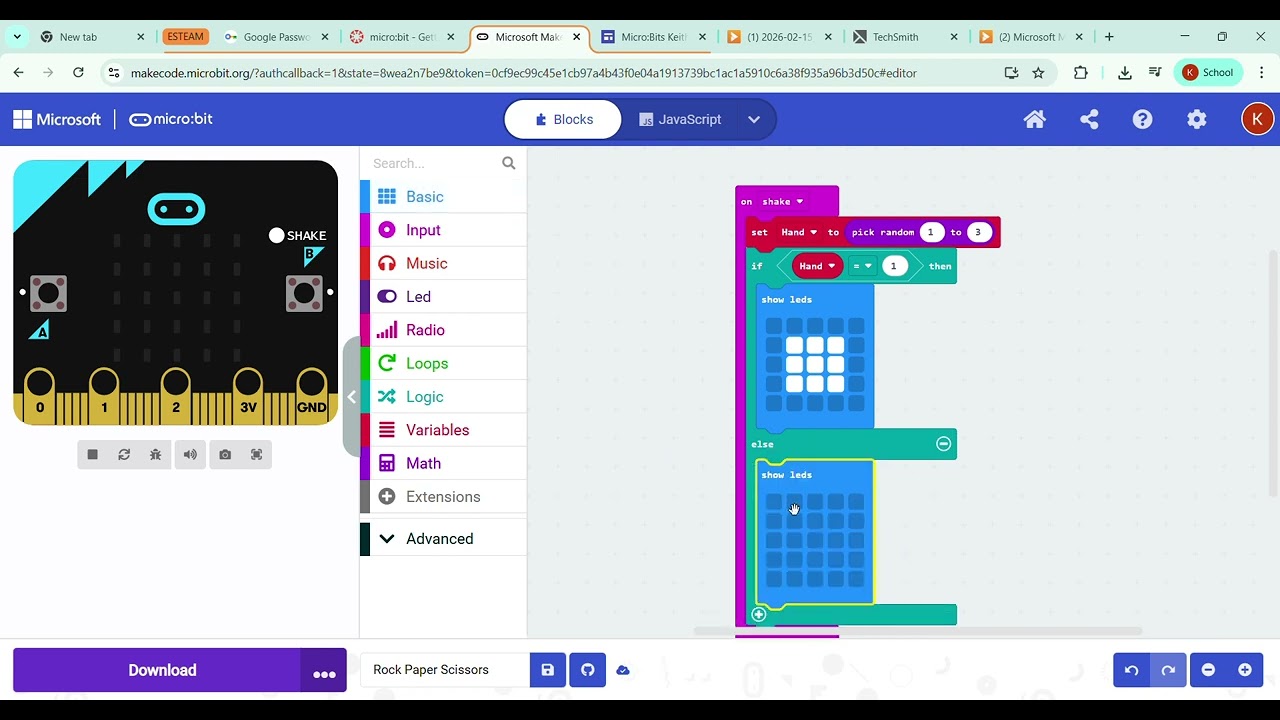This screenshot has width=1280, height=720.
Task: Click the Share project icon
Action: [x=1089, y=119]
